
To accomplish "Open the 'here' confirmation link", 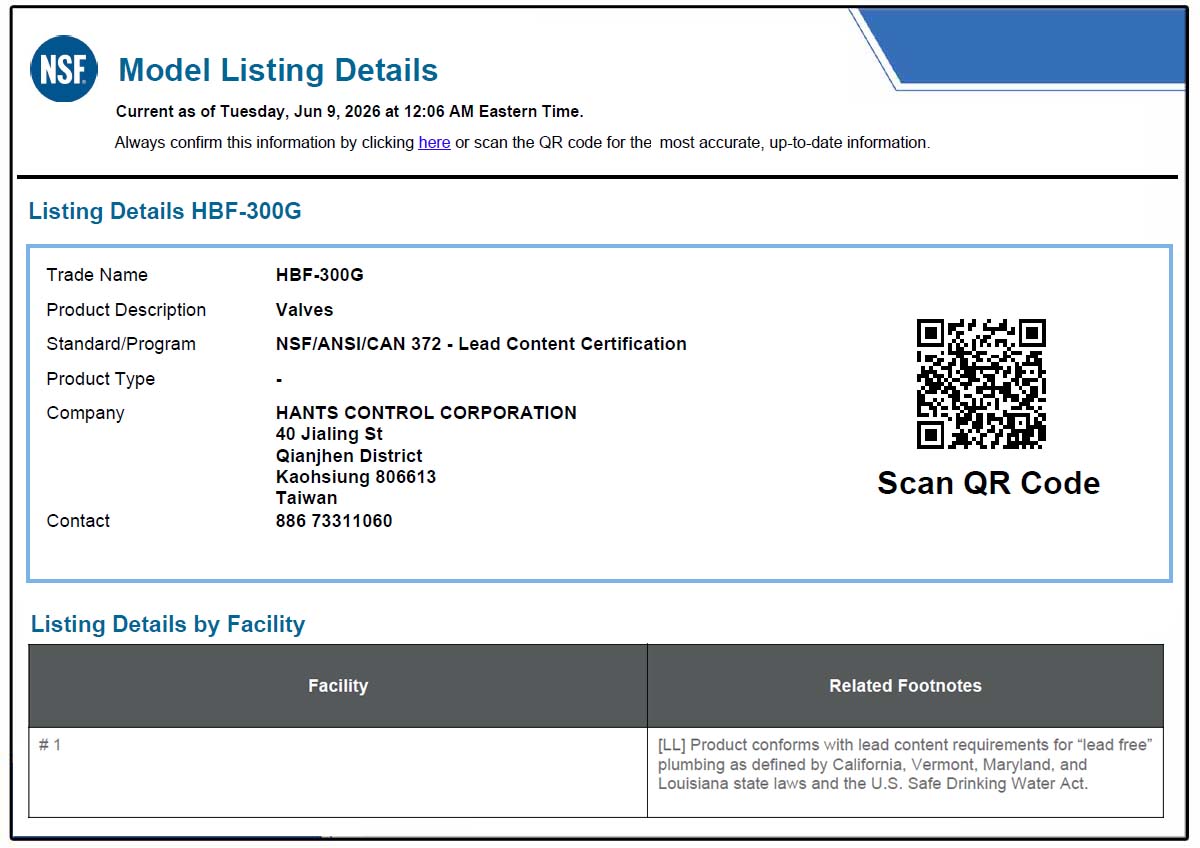I will [x=434, y=142].
